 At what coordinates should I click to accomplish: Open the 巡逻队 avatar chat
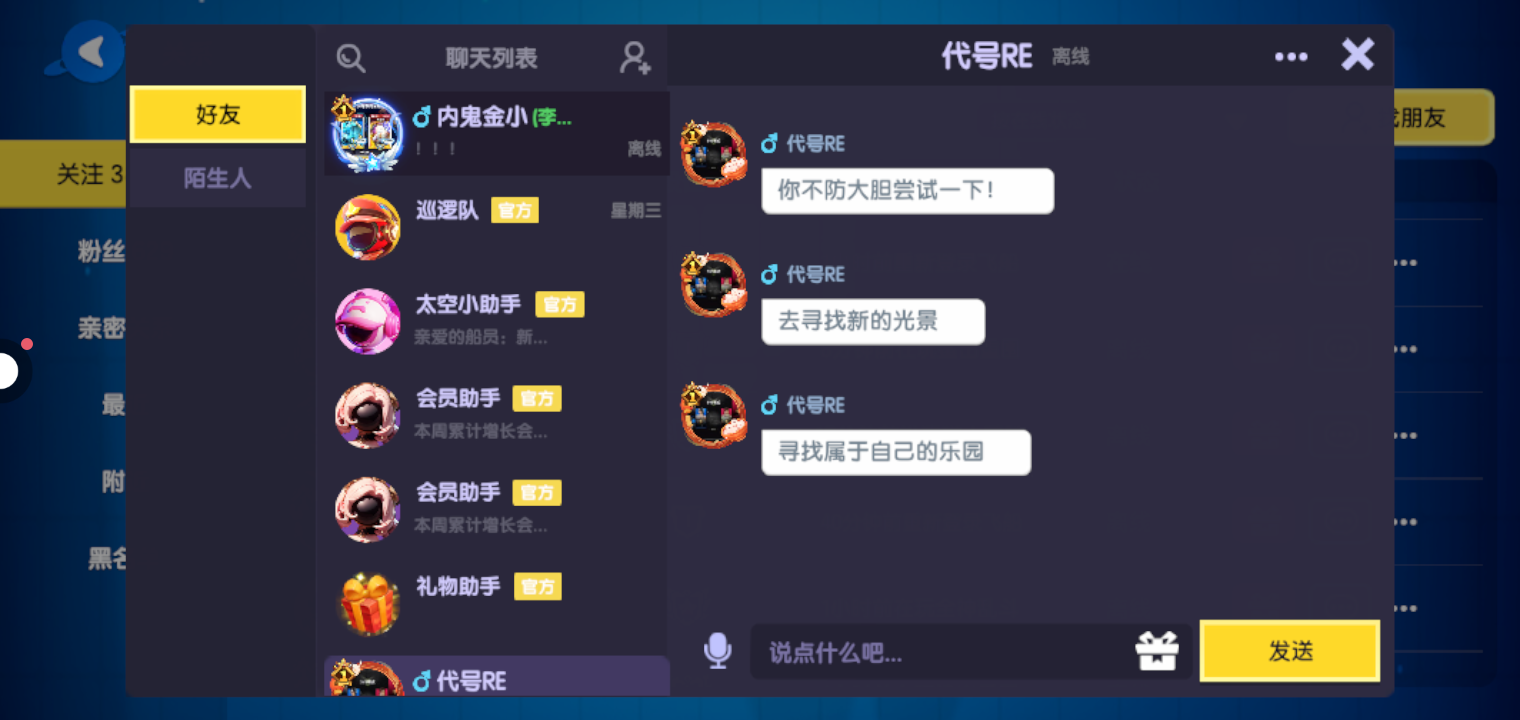(x=368, y=227)
